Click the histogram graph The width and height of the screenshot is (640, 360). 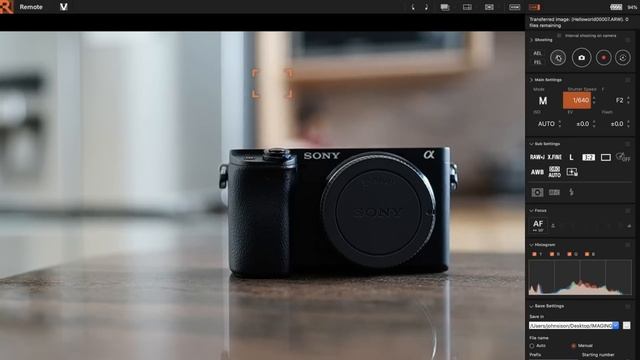pyautogui.click(x=580, y=277)
